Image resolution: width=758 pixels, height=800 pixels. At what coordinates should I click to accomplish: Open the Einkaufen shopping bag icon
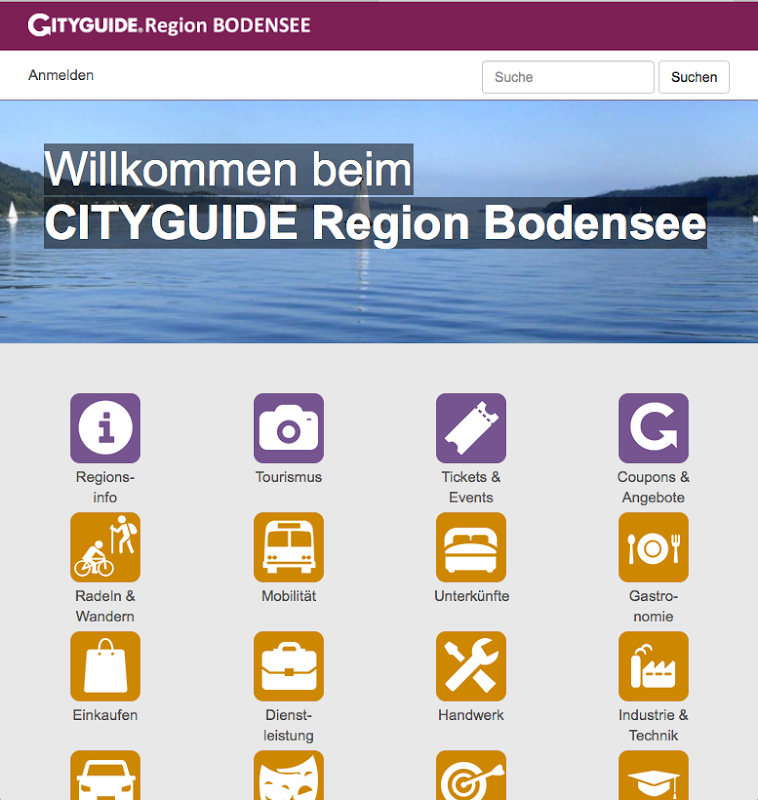[105, 666]
